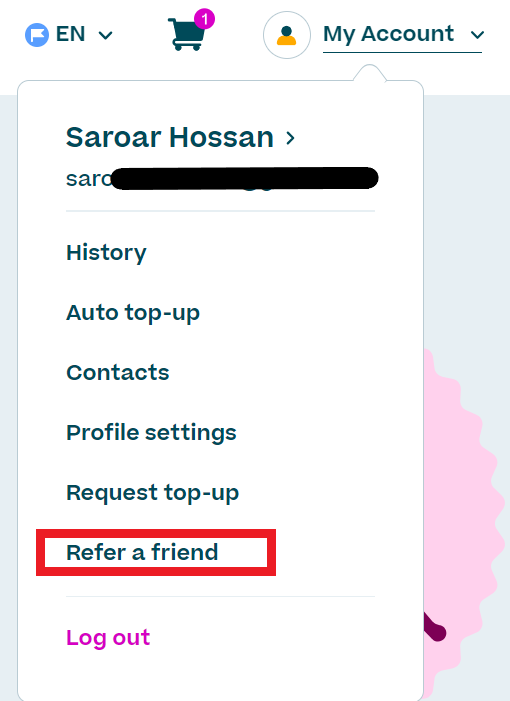Choose Request top-up
This screenshot has height=701, width=510.
click(152, 493)
